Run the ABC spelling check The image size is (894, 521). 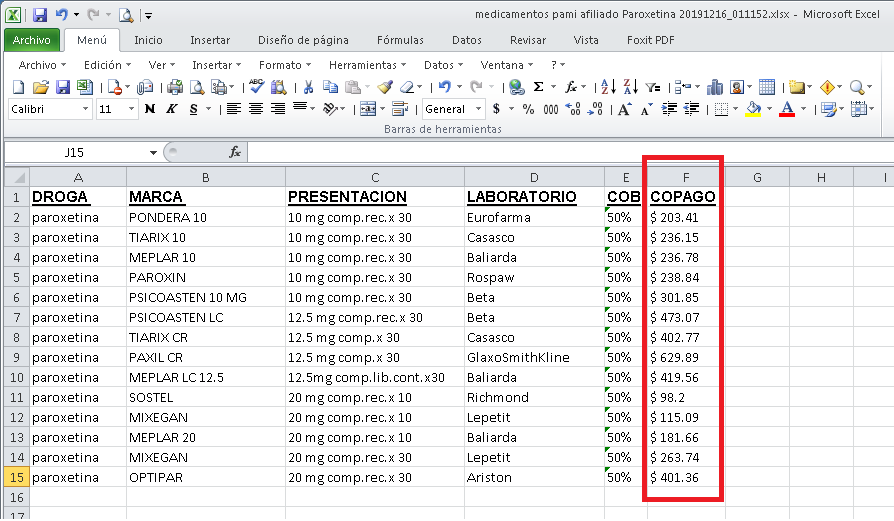(x=257, y=87)
